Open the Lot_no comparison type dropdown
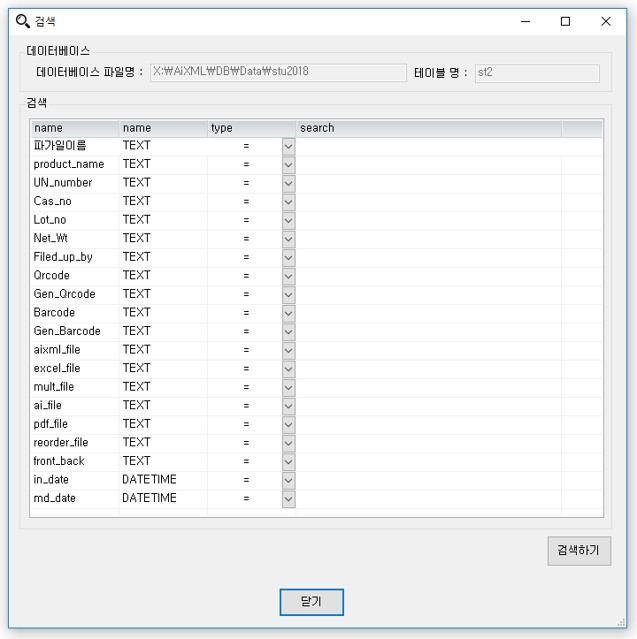Image resolution: width=637 pixels, height=639 pixels. [x=288, y=220]
